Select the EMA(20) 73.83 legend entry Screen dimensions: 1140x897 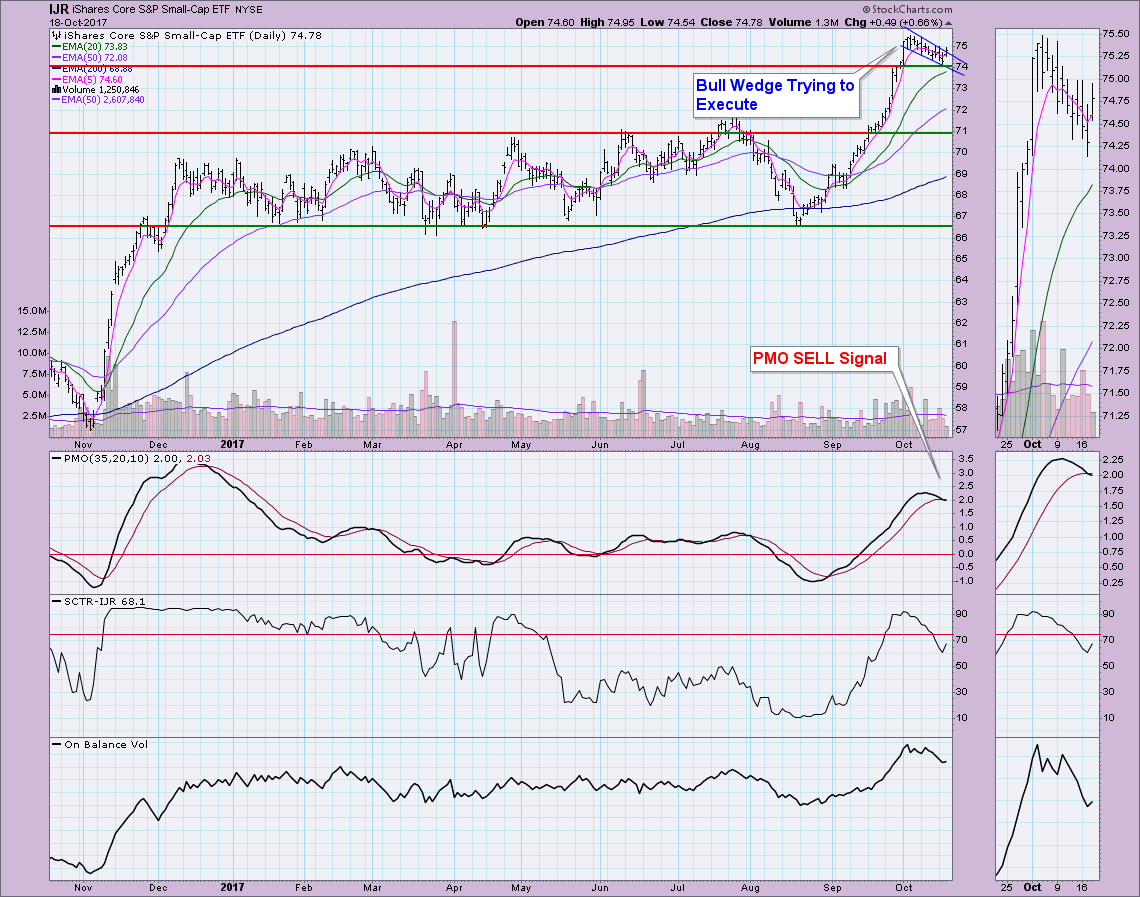click(89, 47)
